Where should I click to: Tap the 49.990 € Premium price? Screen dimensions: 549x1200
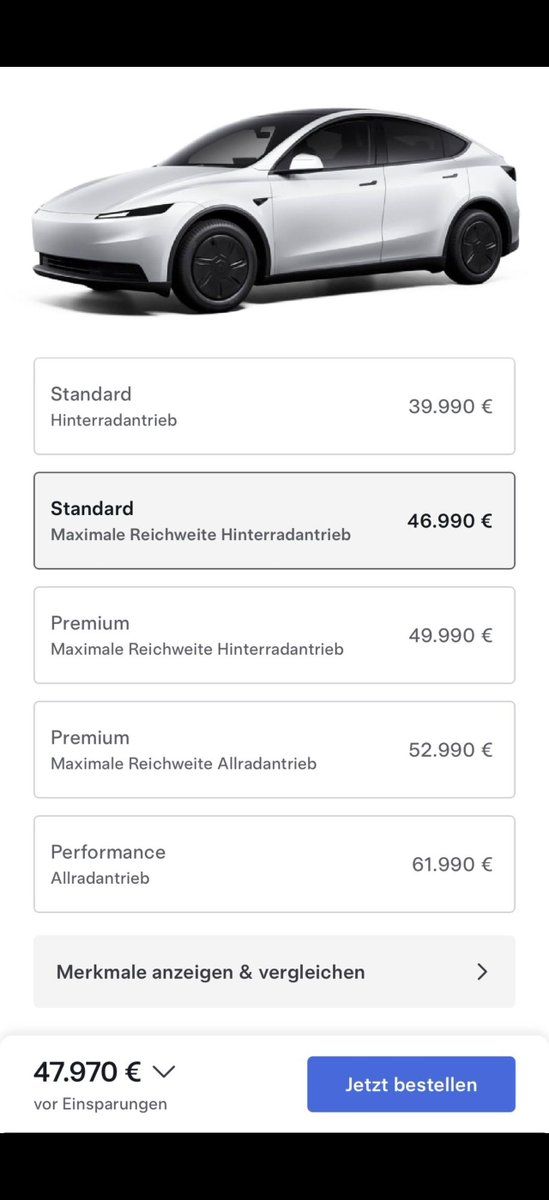[450, 635]
